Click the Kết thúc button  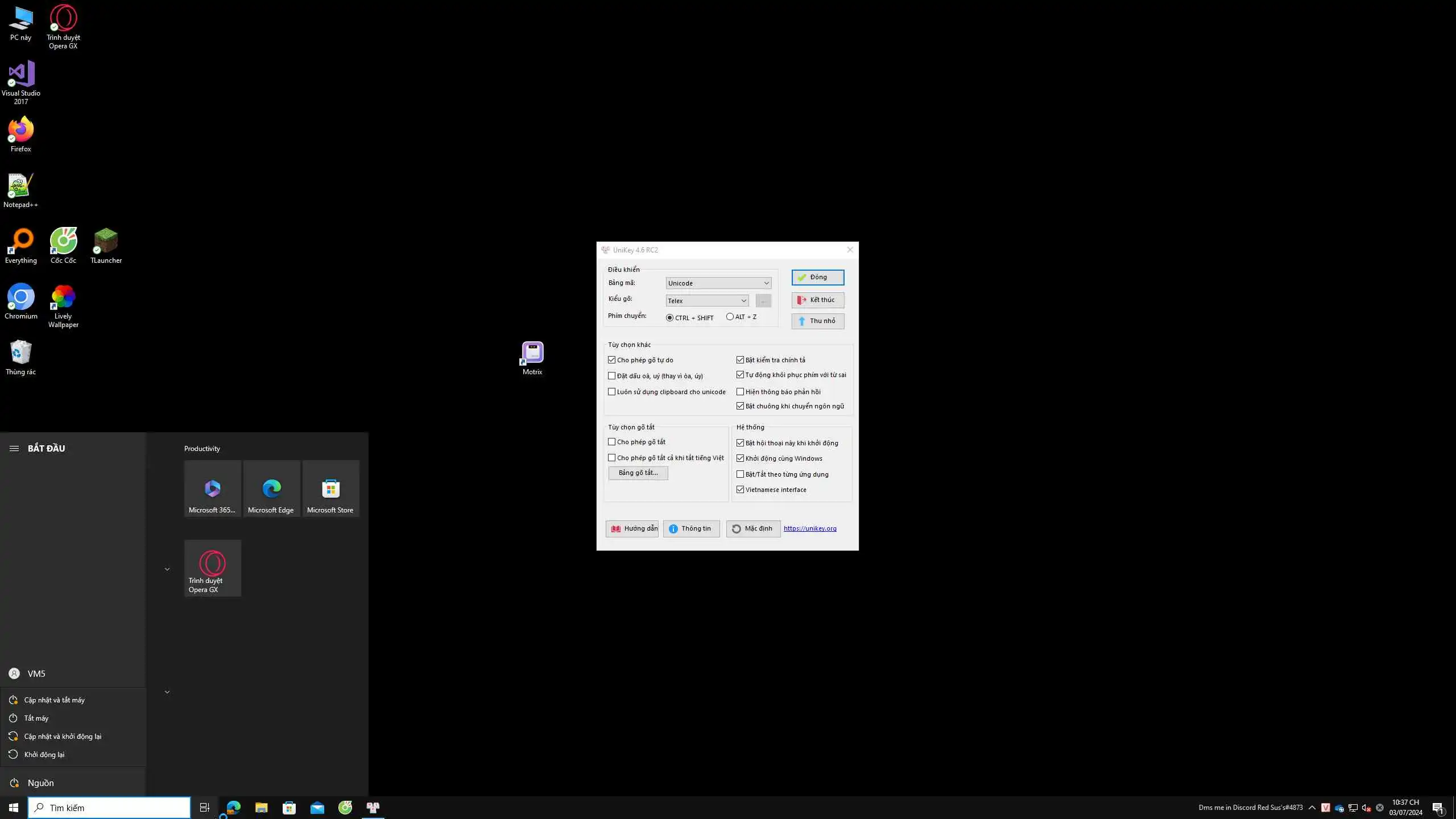(x=817, y=300)
